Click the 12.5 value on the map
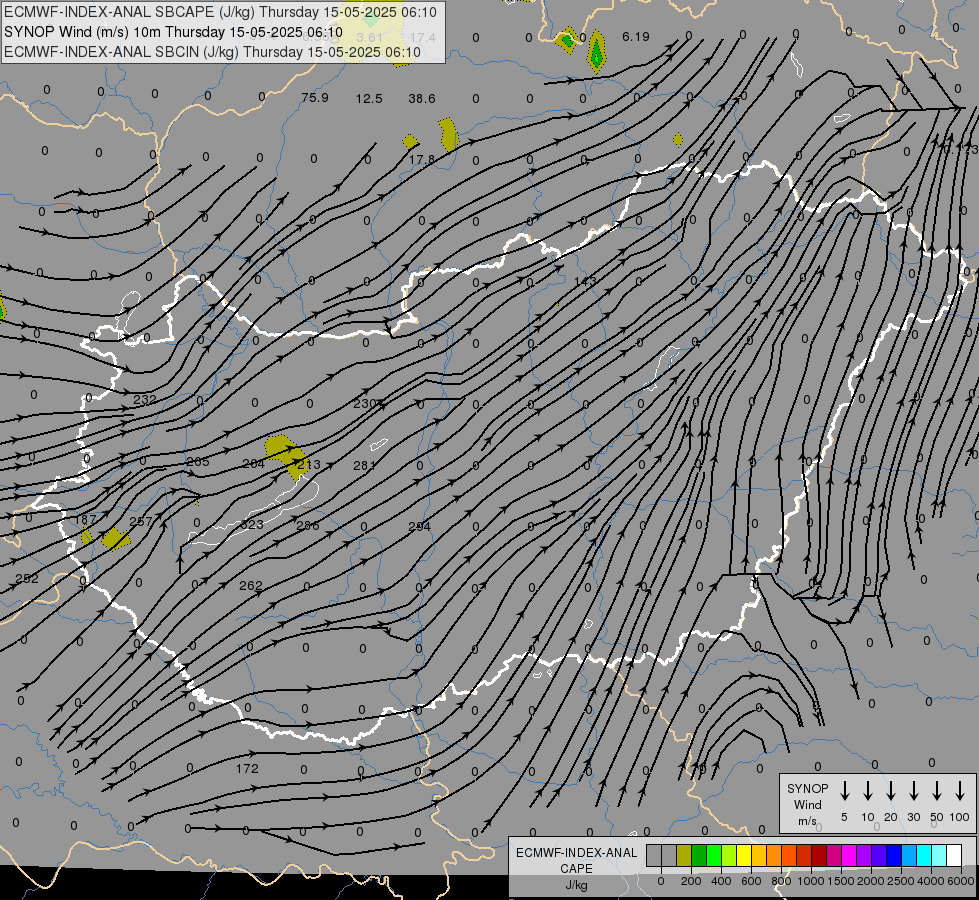 (369, 99)
